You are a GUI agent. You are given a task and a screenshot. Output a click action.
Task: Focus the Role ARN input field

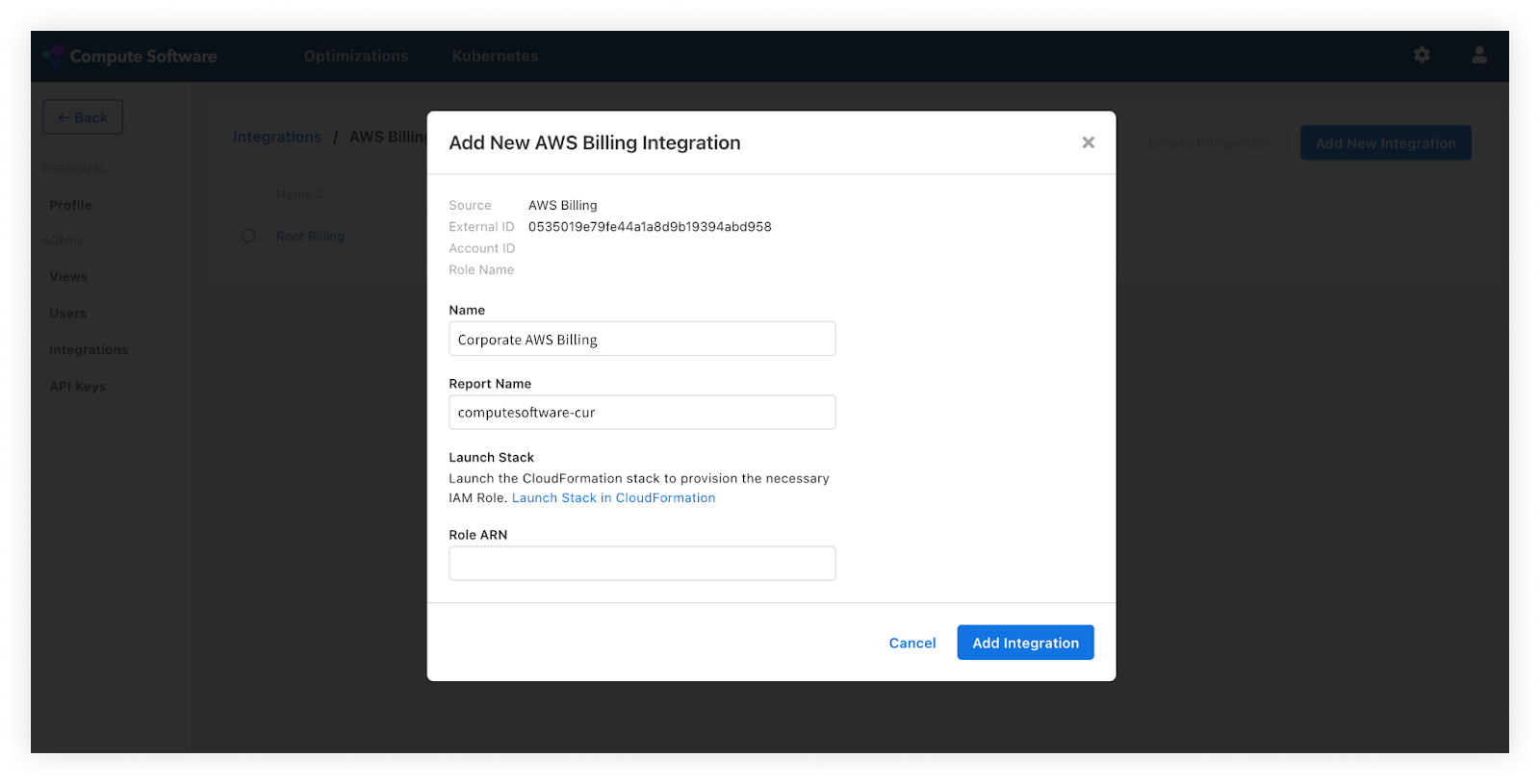pos(642,564)
